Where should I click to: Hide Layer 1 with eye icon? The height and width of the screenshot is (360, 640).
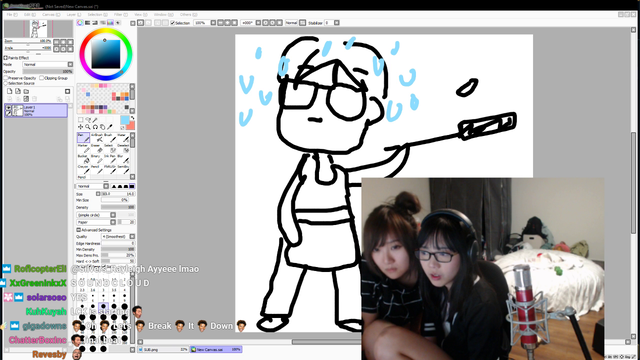pos(9,108)
